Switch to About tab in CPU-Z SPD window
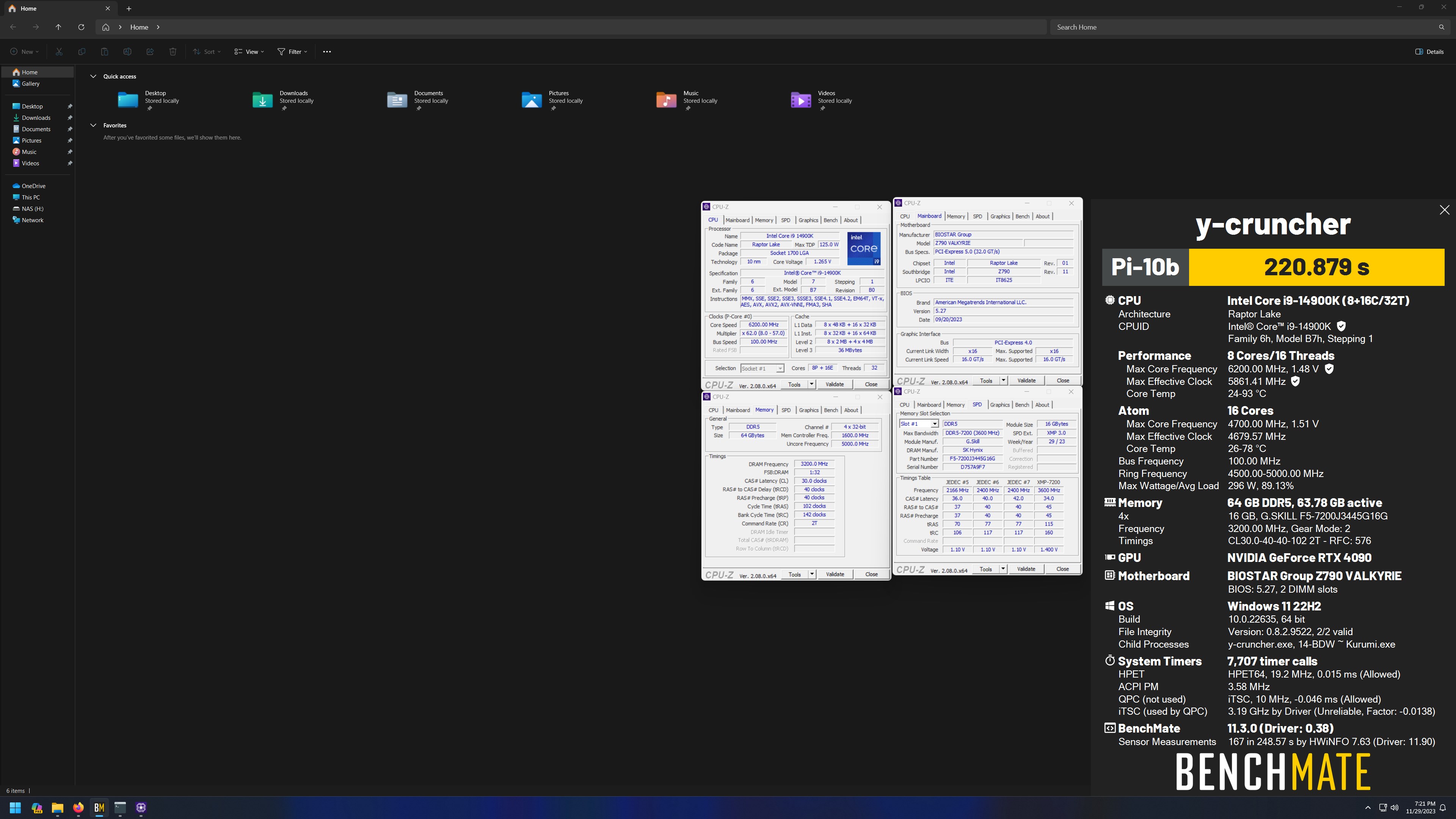 click(x=1042, y=405)
